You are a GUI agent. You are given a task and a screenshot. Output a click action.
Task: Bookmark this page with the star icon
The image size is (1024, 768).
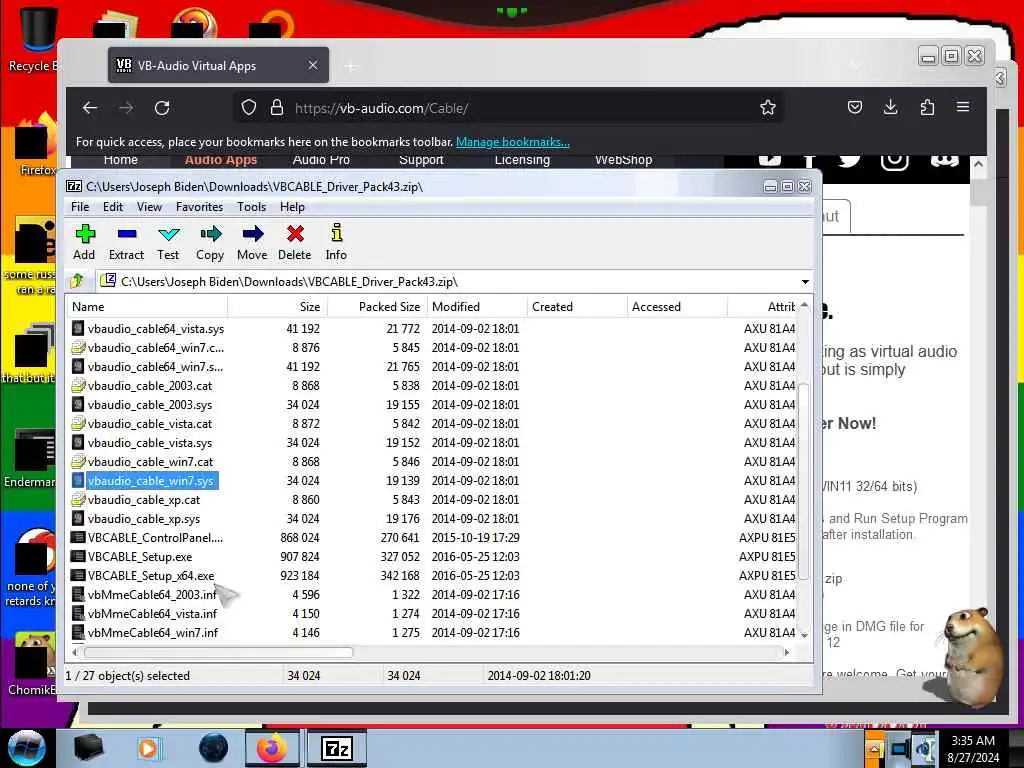tap(768, 108)
